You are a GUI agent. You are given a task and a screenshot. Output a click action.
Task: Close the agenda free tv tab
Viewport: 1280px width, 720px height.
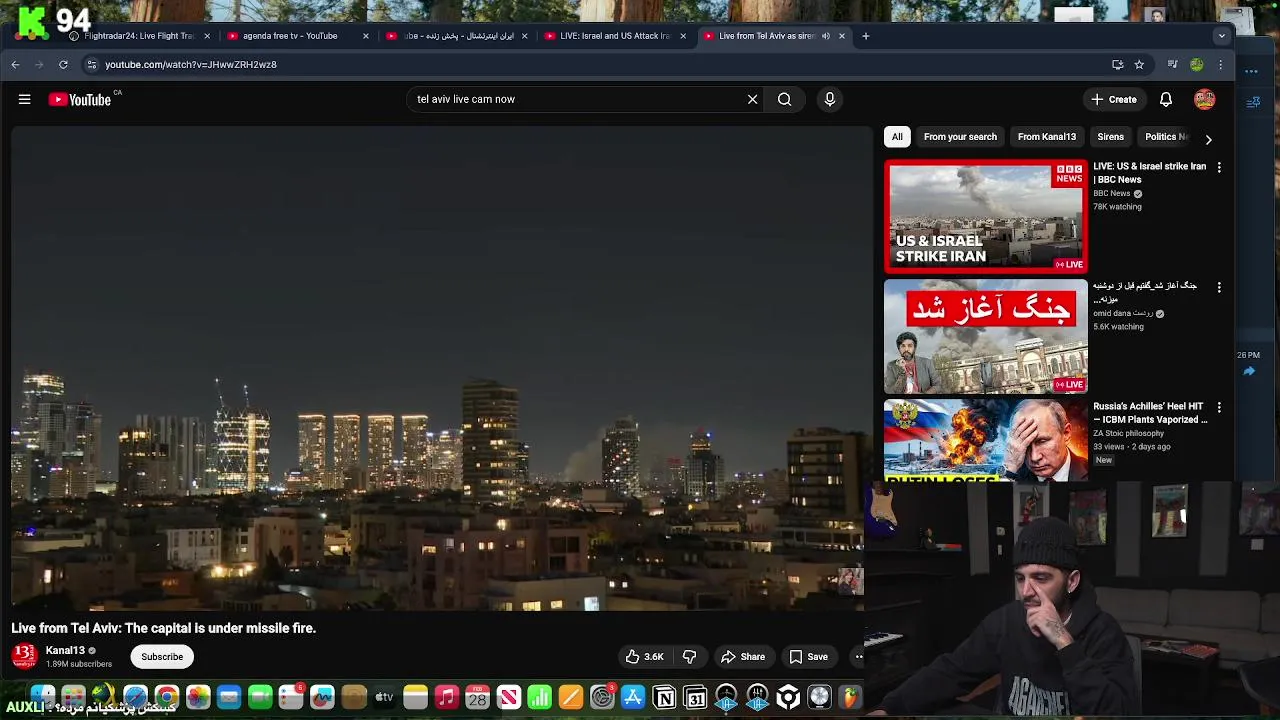coord(365,36)
